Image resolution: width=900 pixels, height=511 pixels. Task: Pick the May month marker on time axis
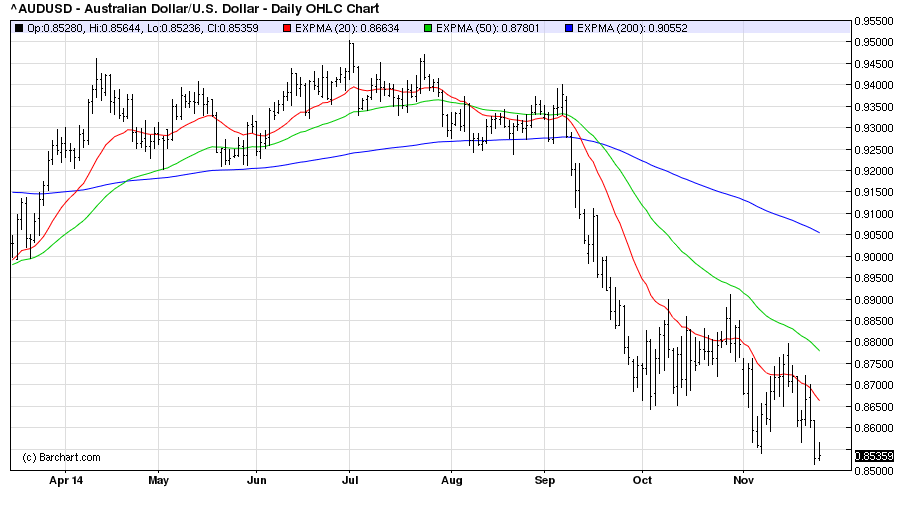pos(159,479)
